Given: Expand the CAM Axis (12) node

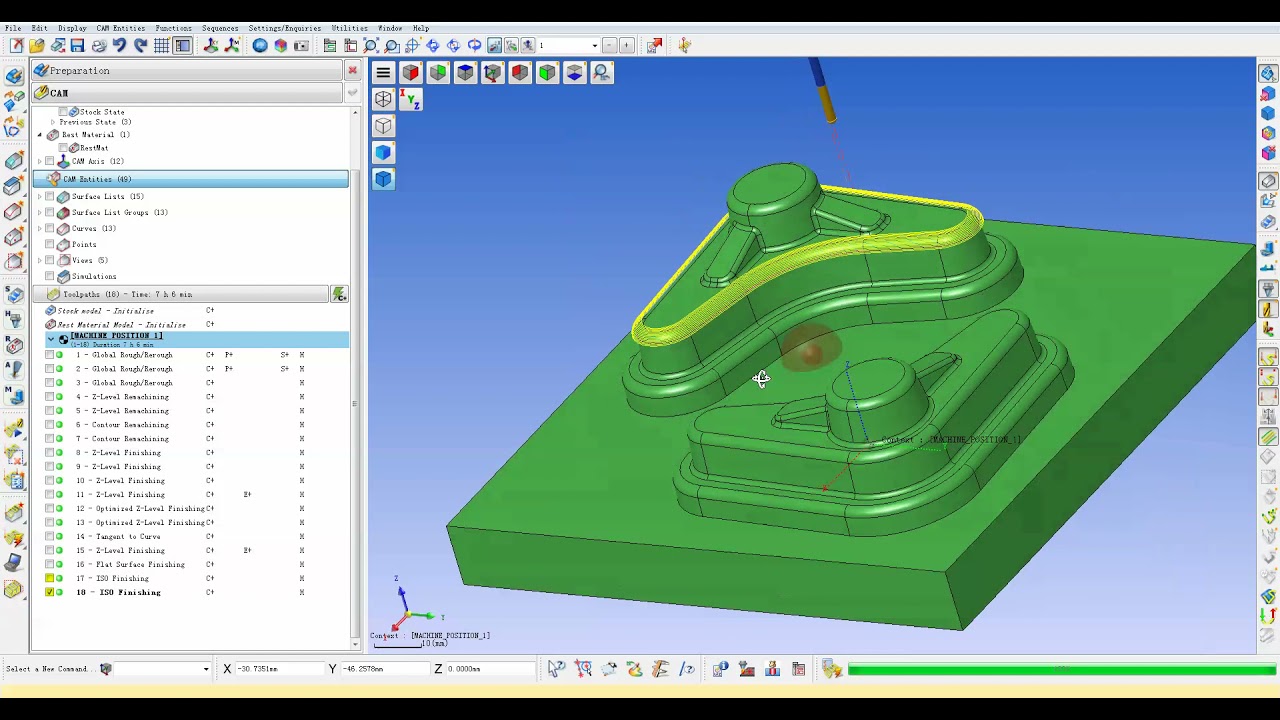Looking at the screenshot, I should (40, 162).
